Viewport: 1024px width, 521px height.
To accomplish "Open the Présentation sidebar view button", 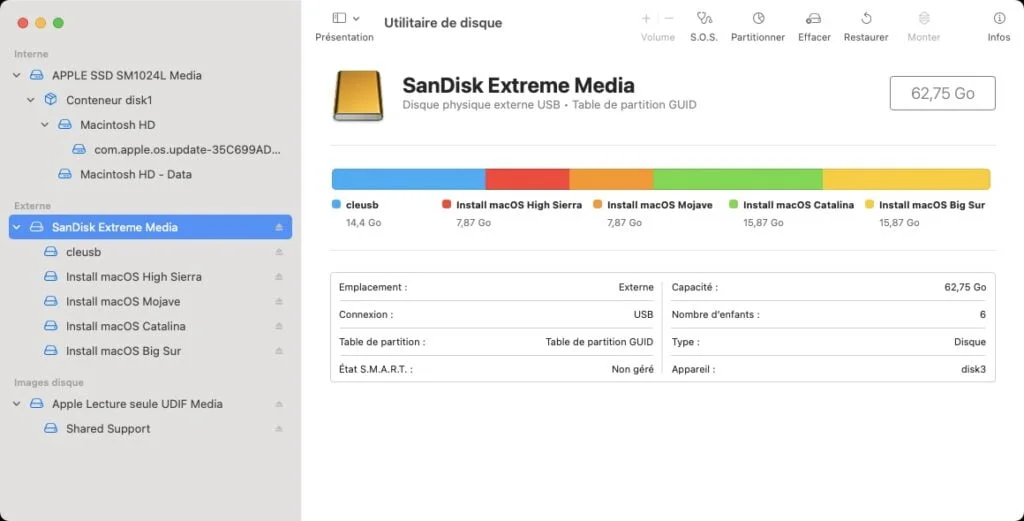I will click(339, 18).
